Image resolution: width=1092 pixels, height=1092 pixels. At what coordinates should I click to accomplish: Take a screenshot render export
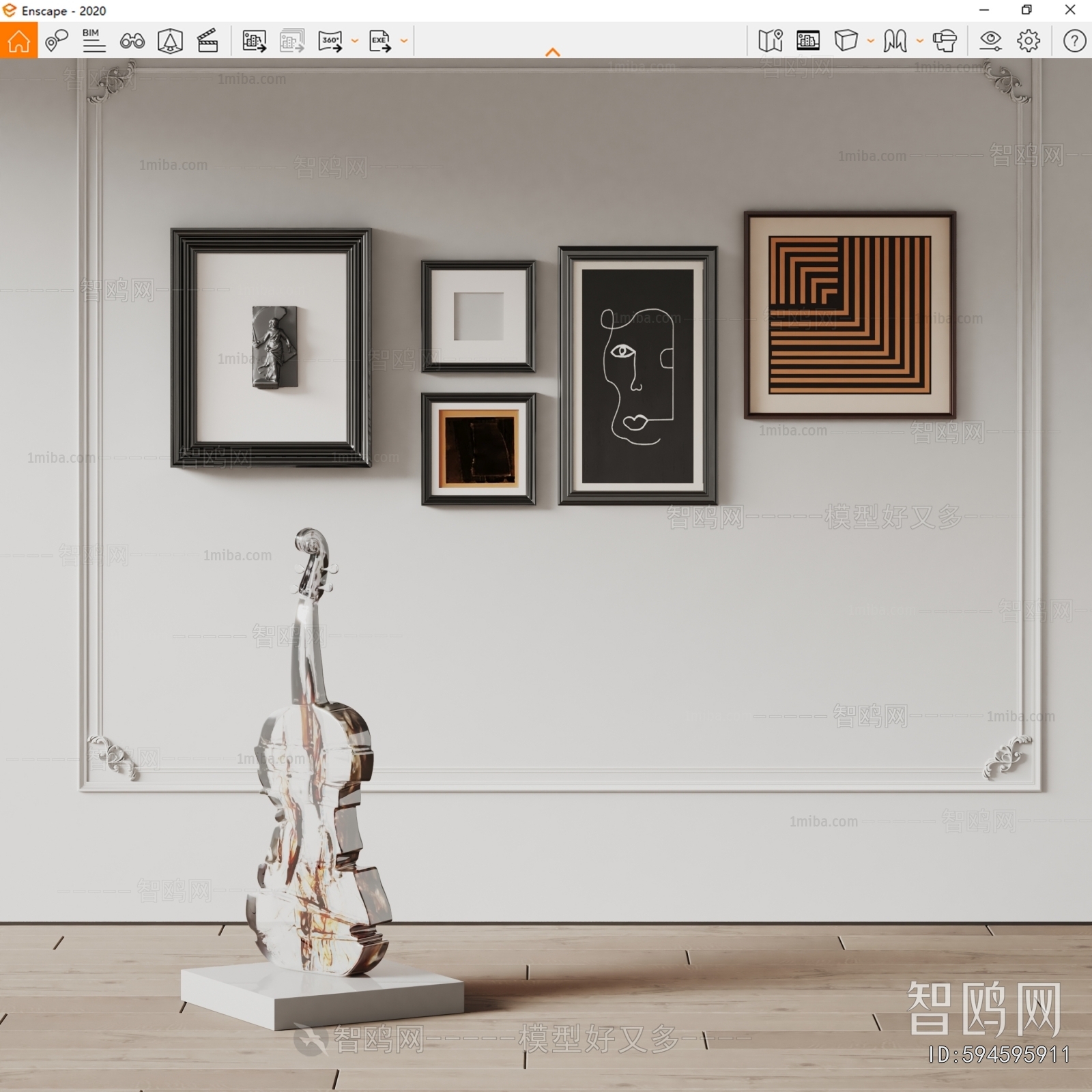pos(254,41)
